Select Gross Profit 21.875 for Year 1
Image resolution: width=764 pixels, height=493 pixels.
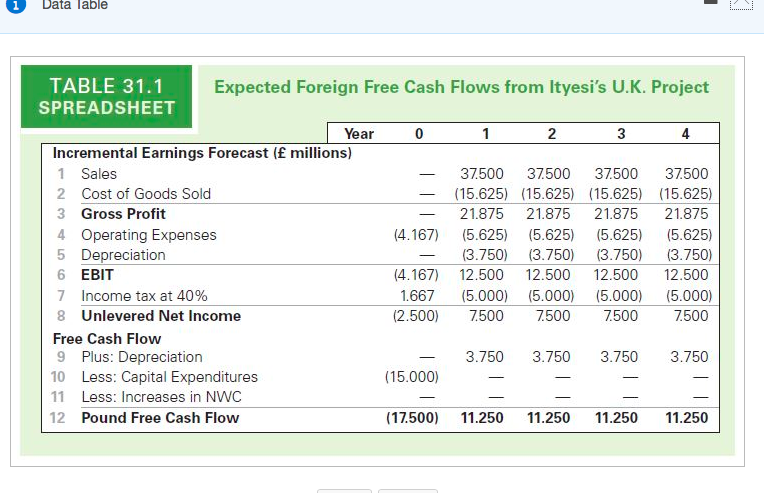tap(481, 214)
